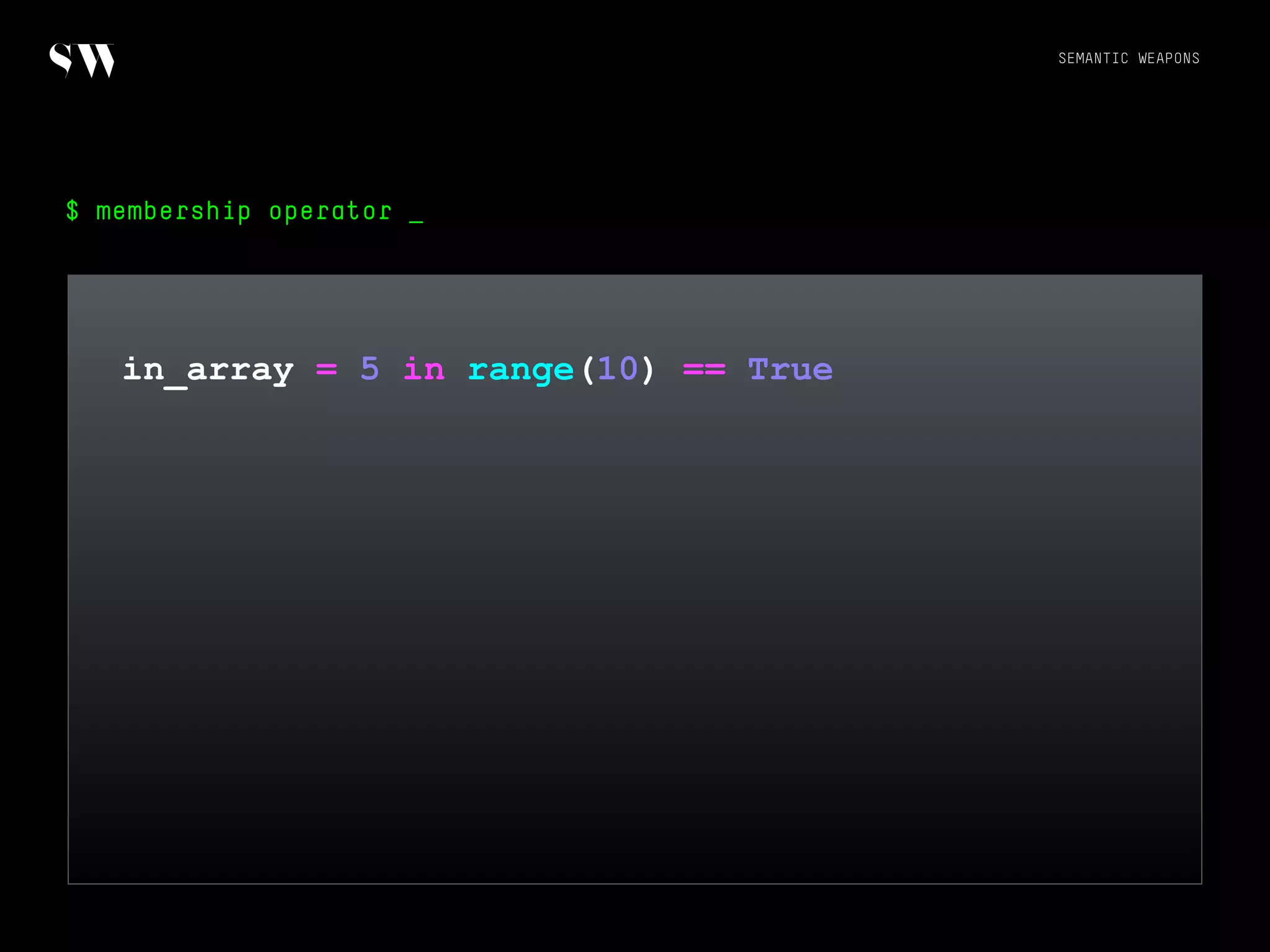Click the purple 'True' value
The height and width of the screenshot is (952, 1270).
pos(791,369)
